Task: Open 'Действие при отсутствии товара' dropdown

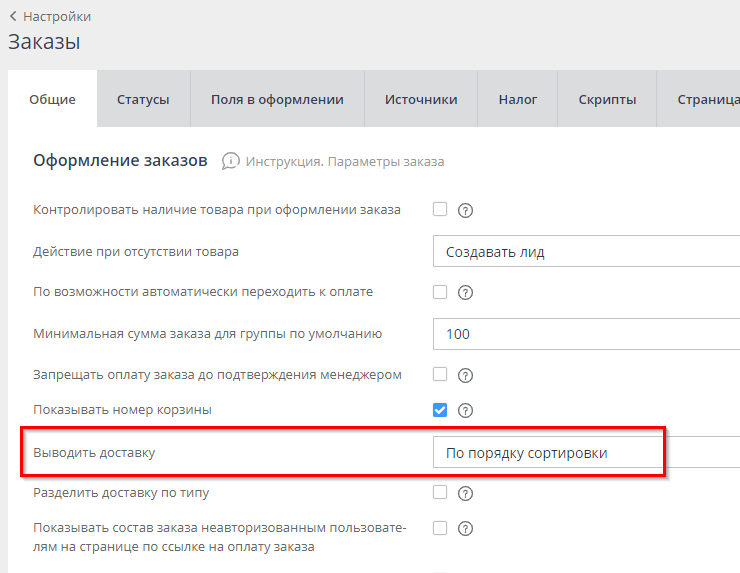Action: (x=587, y=252)
